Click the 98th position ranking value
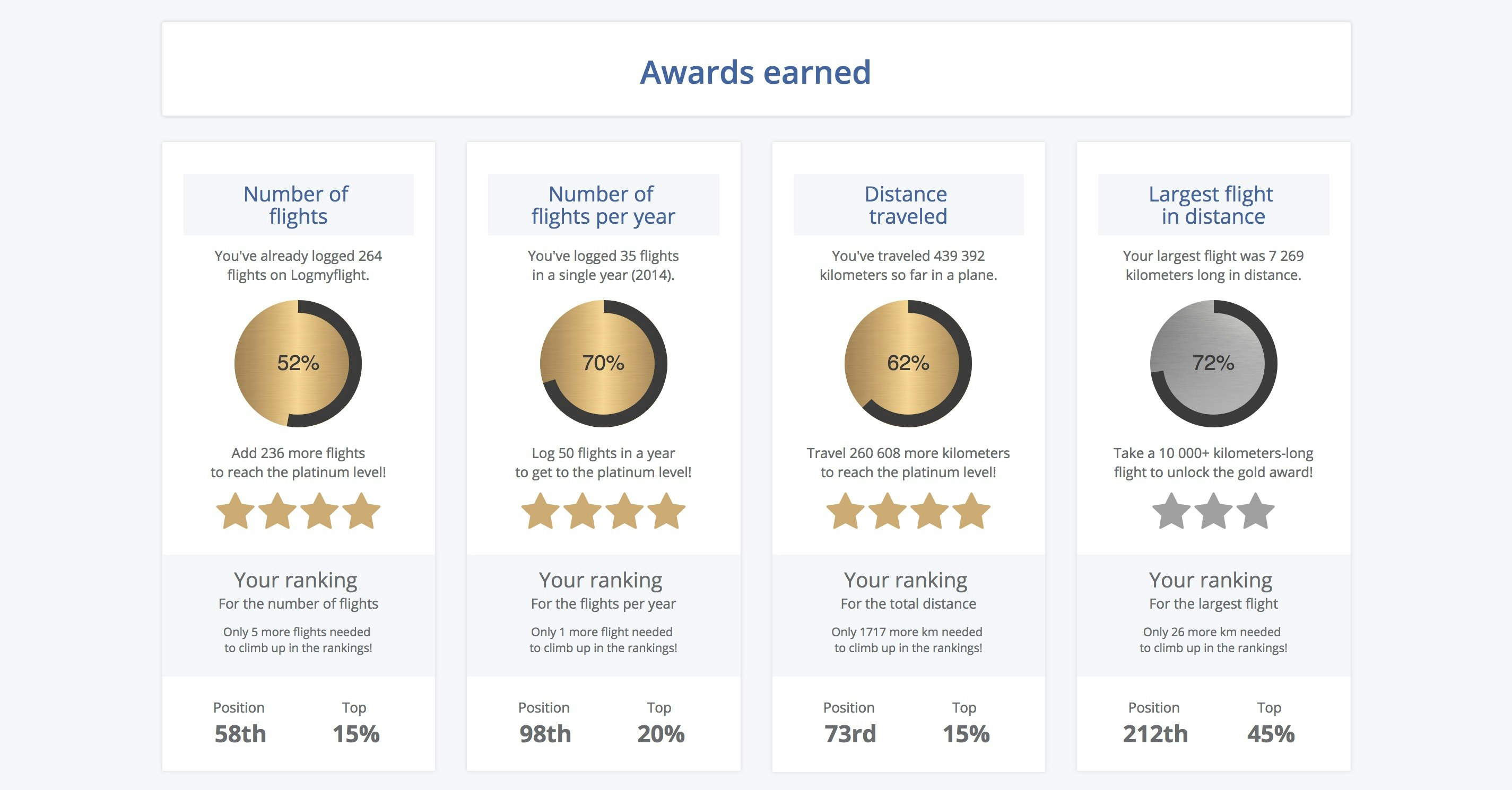The width and height of the screenshot is (1512, 790). [545, 734]
